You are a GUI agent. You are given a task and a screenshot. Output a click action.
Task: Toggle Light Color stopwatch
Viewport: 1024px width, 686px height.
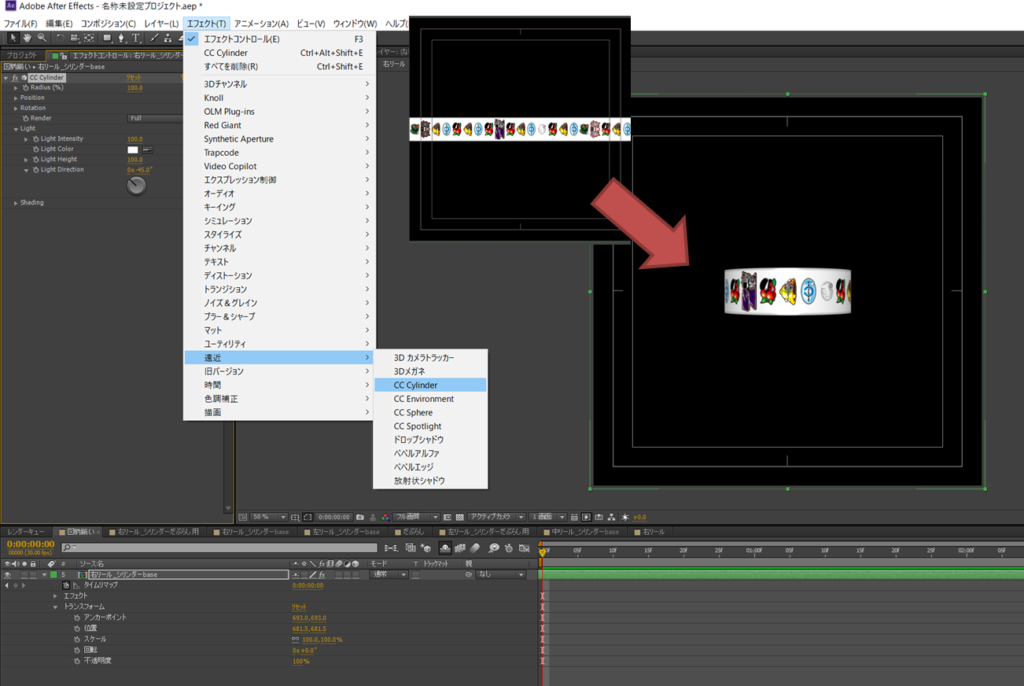click(36, 149)
